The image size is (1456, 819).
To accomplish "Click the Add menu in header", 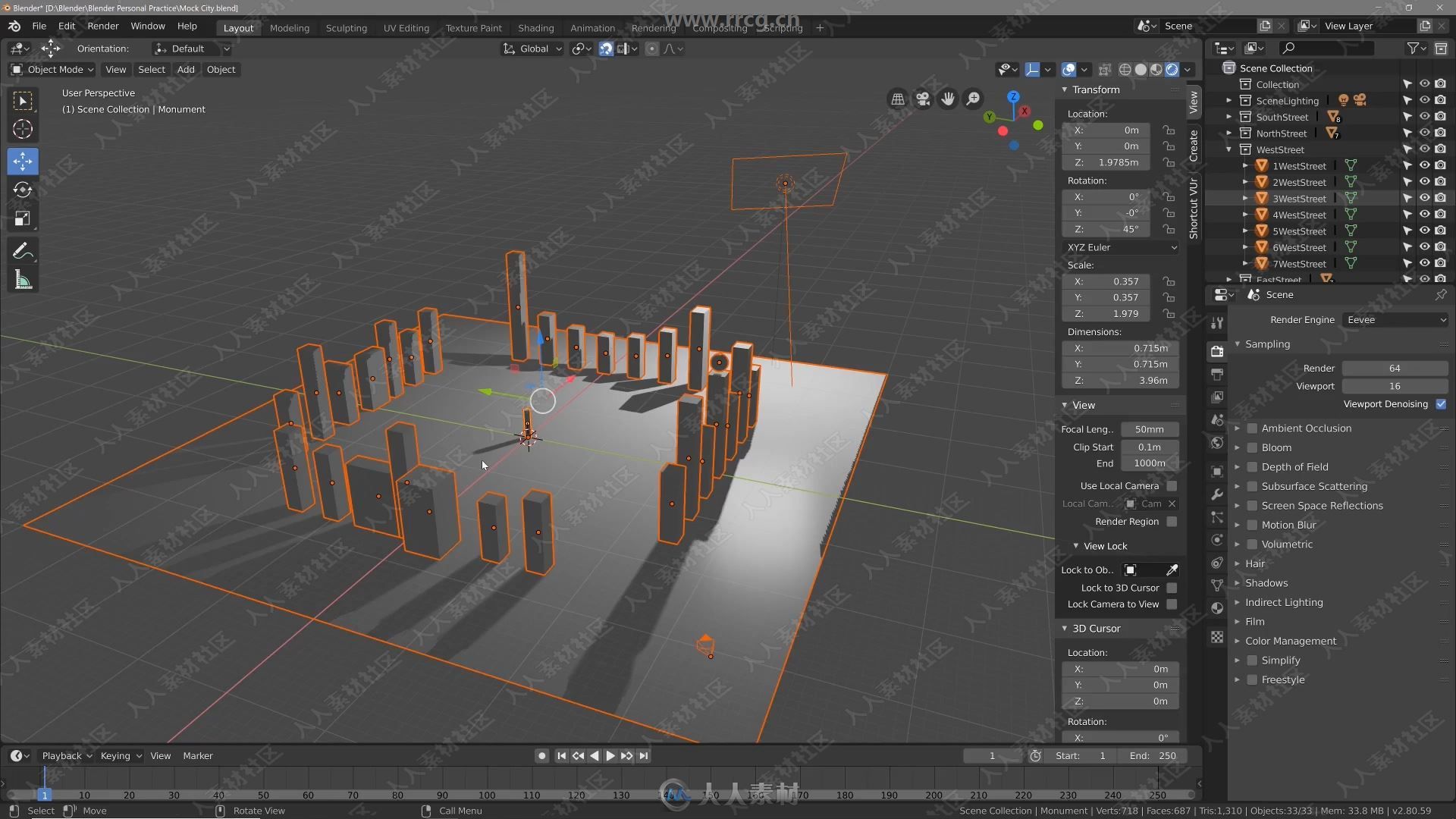I will pyautogui.click(x=186, y=69).
